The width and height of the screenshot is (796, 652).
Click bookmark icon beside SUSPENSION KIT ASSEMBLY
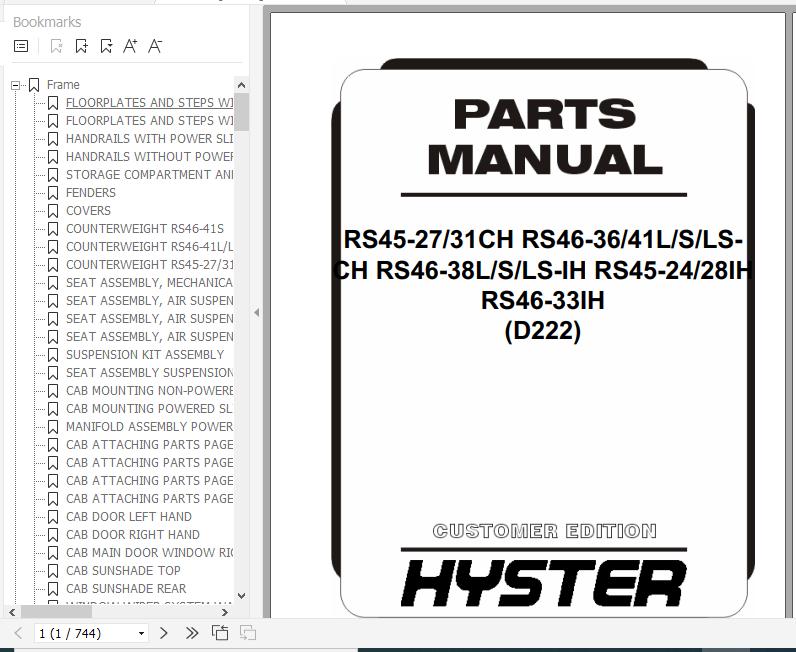coord(53,355)
